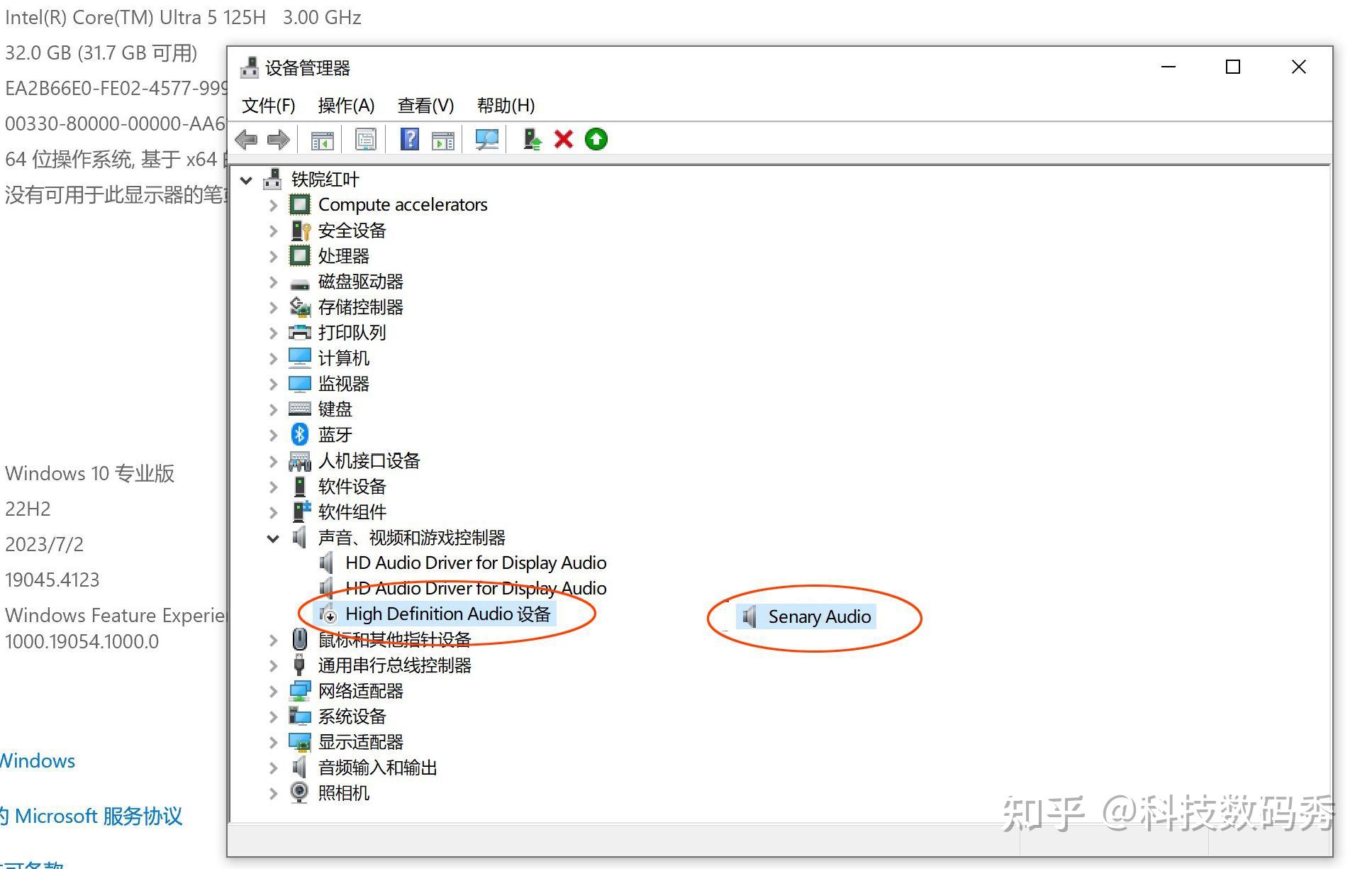Open Properties using the toolbar icon
The height and width of the screenshot is (869, 1372).
pyautogui.click(x=365, y=139)
